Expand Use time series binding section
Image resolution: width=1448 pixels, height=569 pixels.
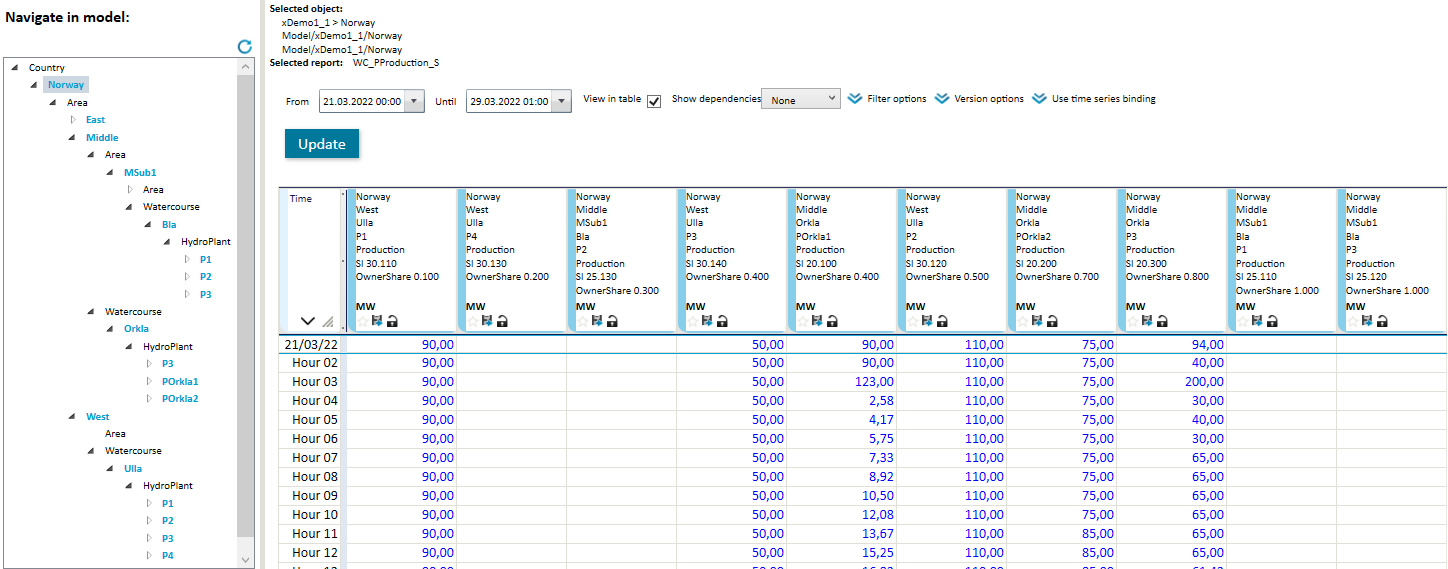click(1094, 99)
